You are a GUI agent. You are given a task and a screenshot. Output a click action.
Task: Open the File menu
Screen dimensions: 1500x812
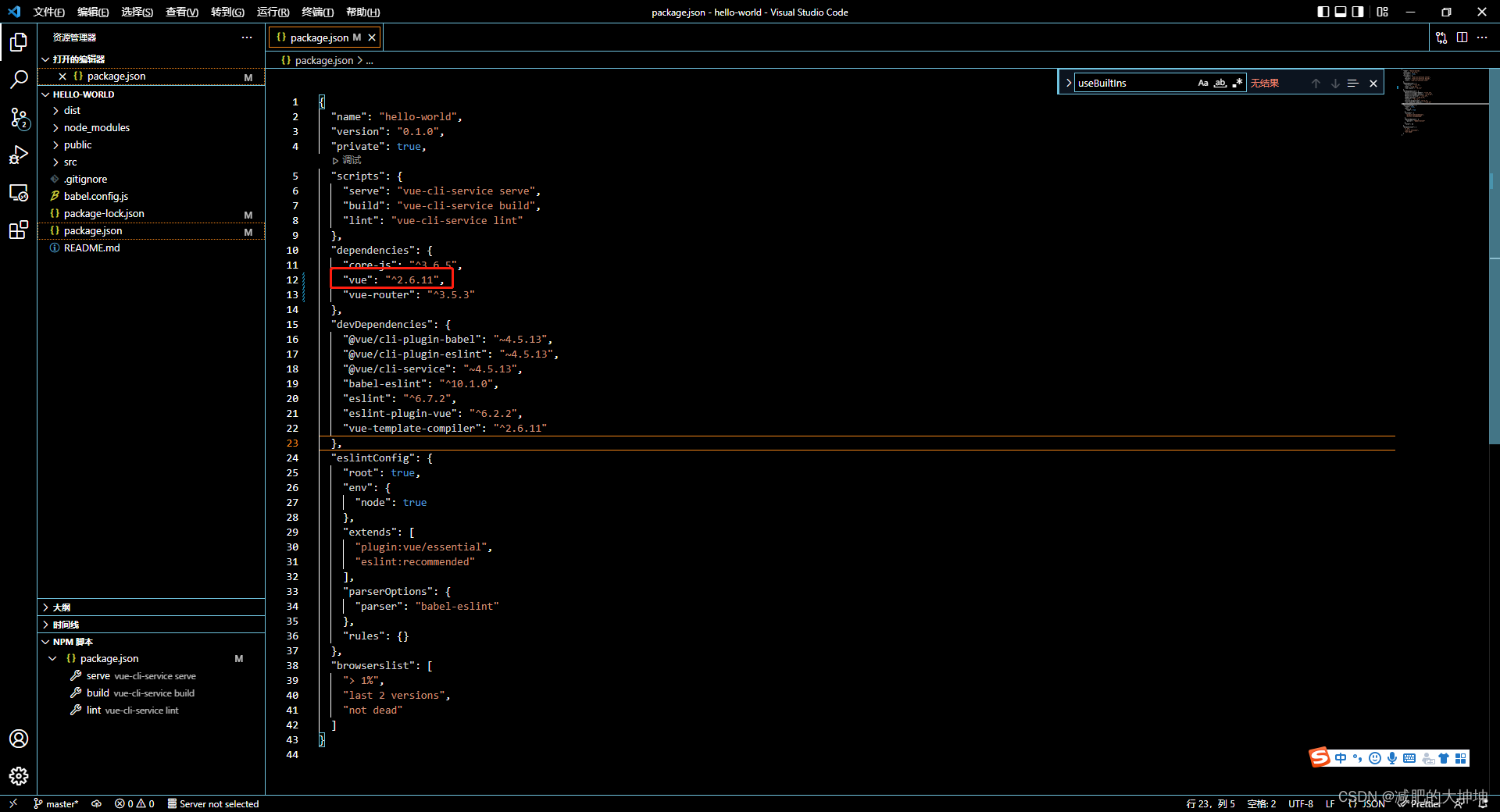(x=48, y=12)
